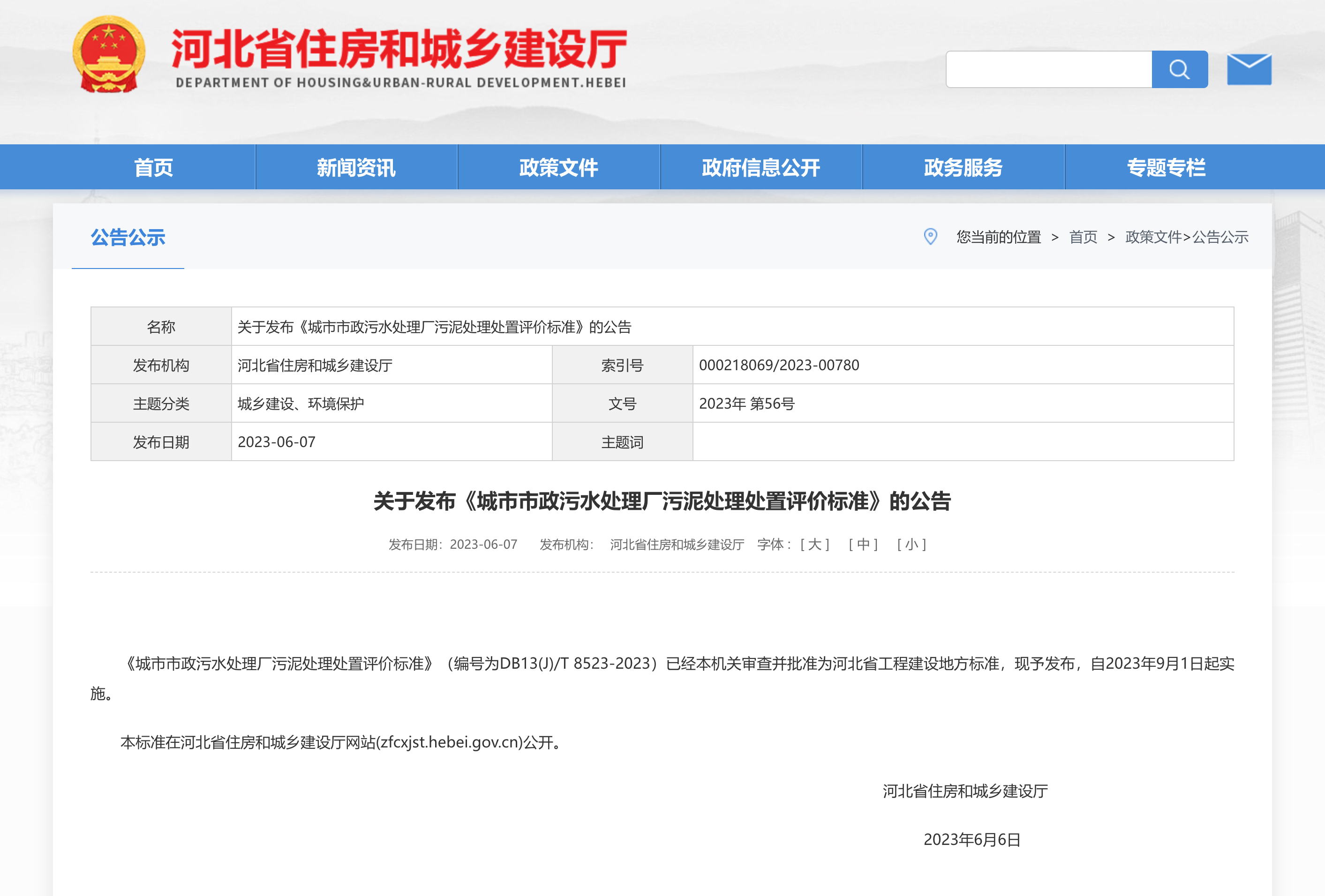
Task: Focus the site search input field
Action: 1048,69
